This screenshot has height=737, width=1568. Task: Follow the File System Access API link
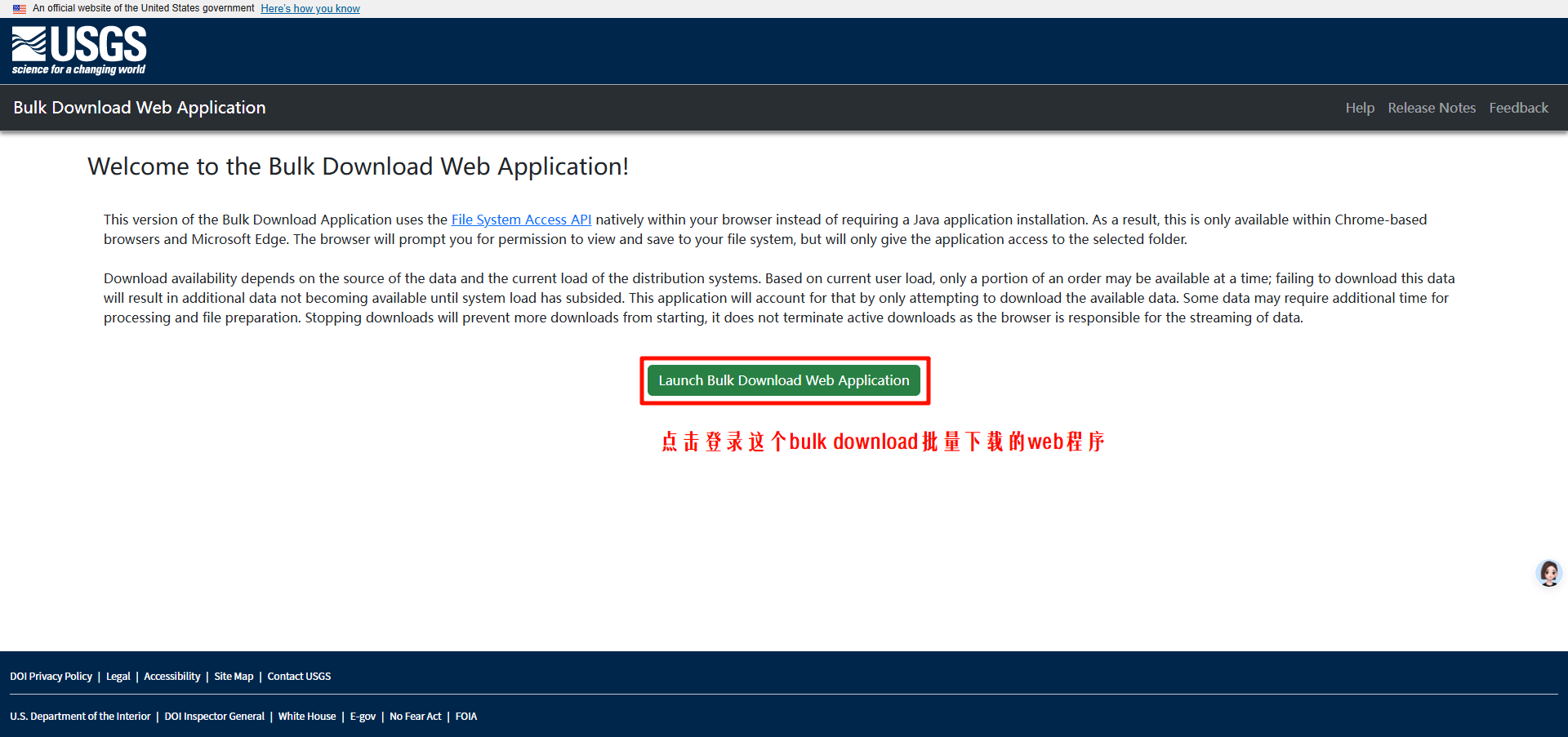[x=521, y=220]
